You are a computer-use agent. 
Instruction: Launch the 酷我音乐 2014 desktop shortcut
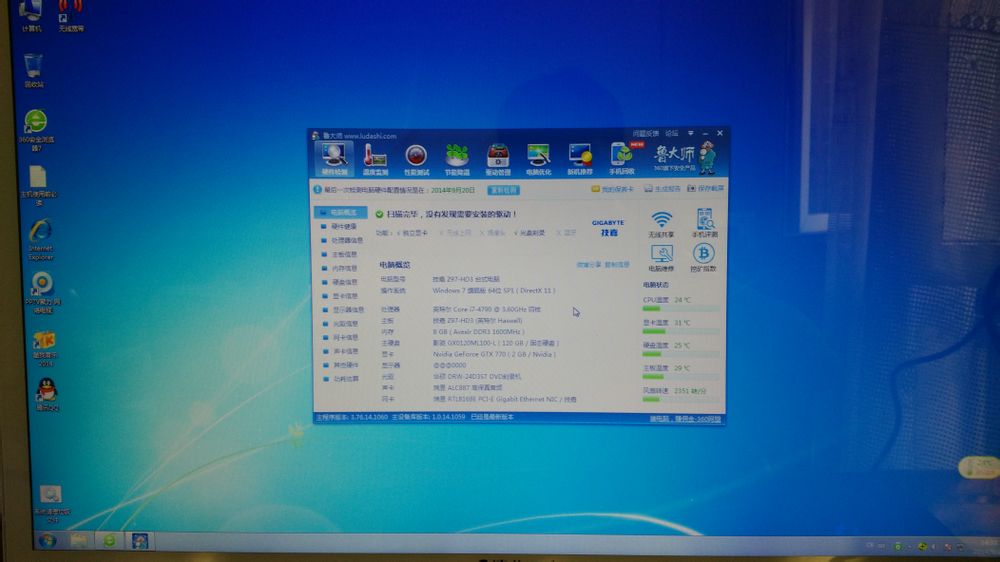[x=45, y=349]
